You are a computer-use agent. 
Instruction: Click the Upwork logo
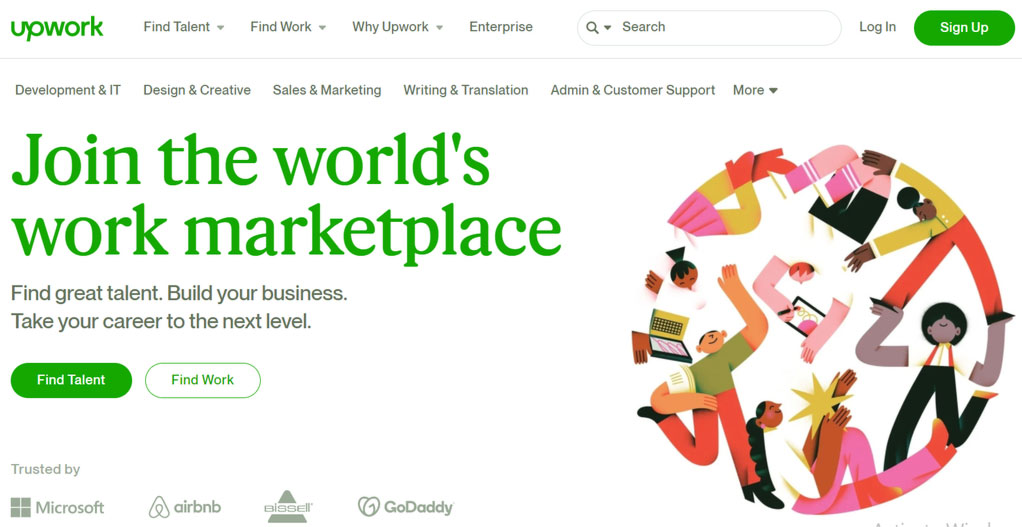coord(57,28)
